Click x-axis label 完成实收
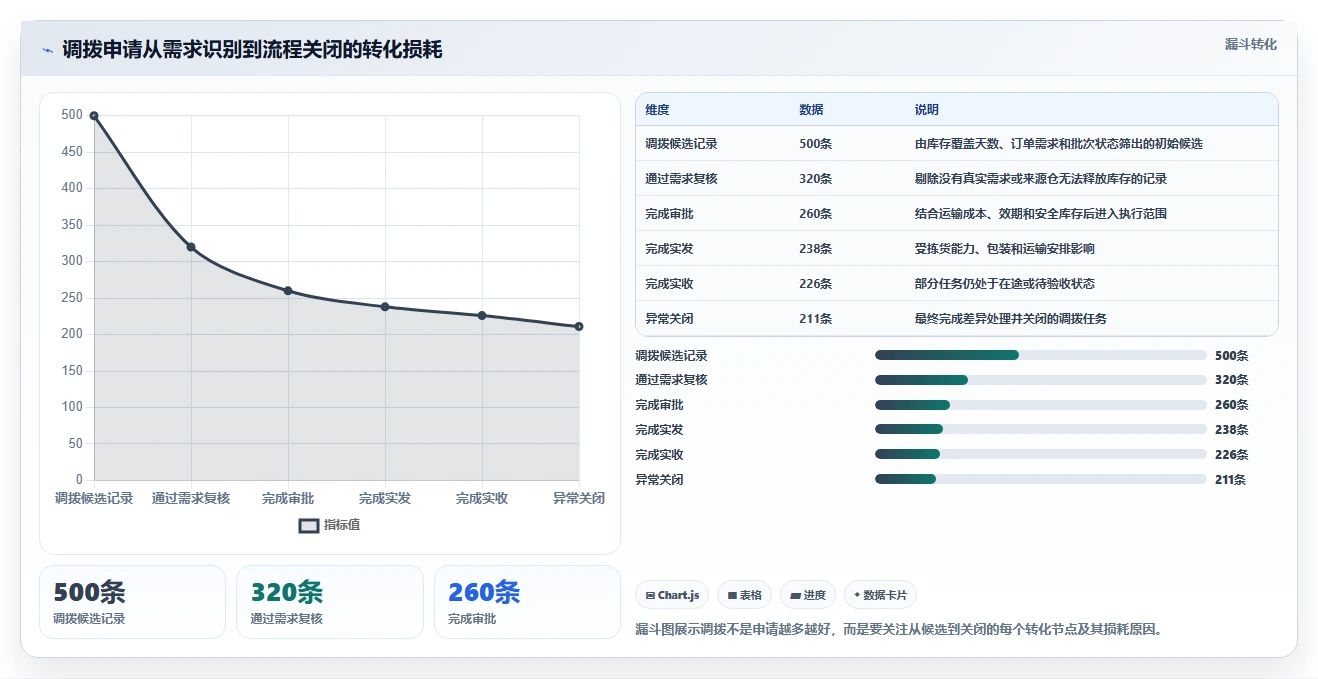Viewport: 1318px width, 679px height. pos(482,498)
